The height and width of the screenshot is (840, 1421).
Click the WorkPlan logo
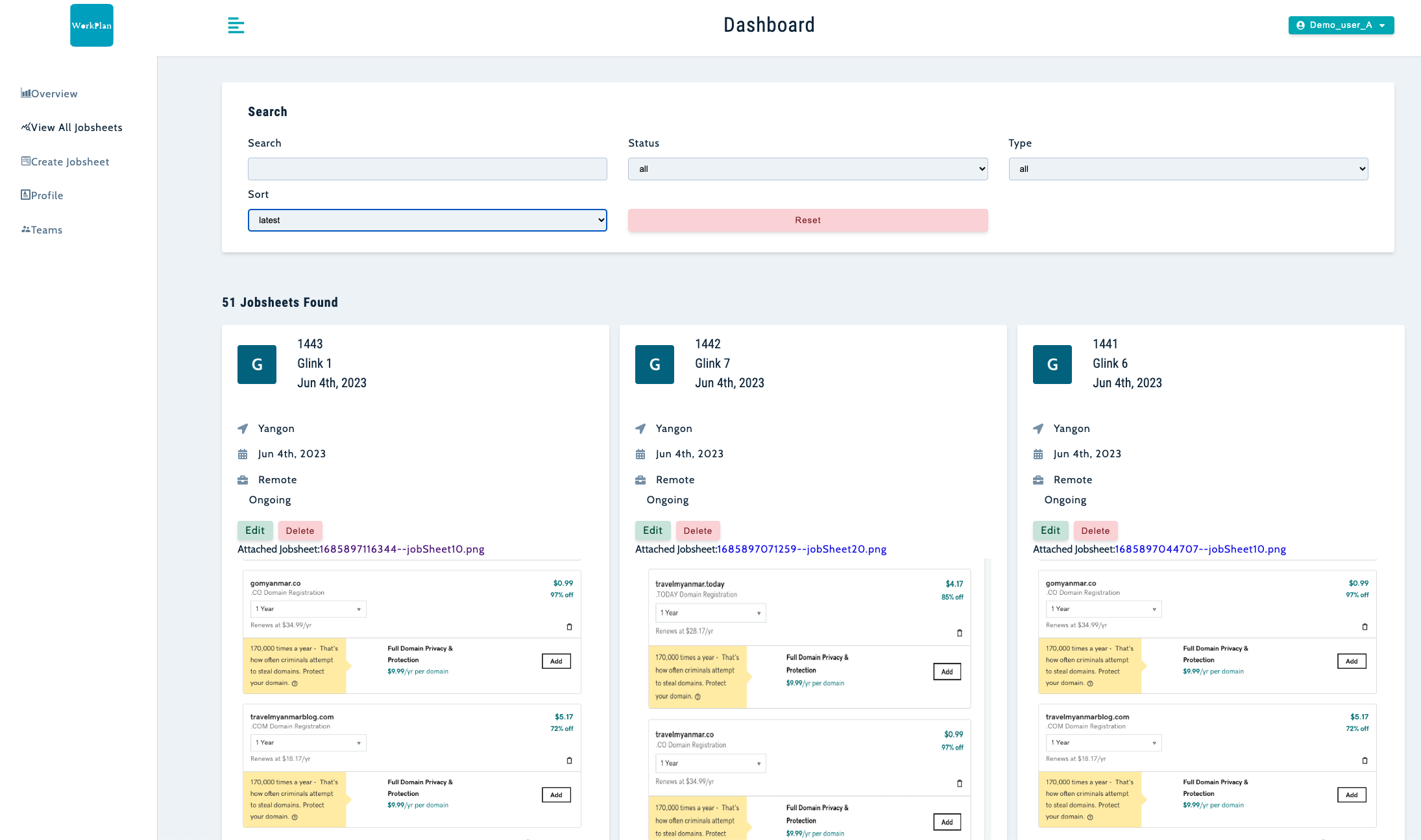tap(91, 25)
